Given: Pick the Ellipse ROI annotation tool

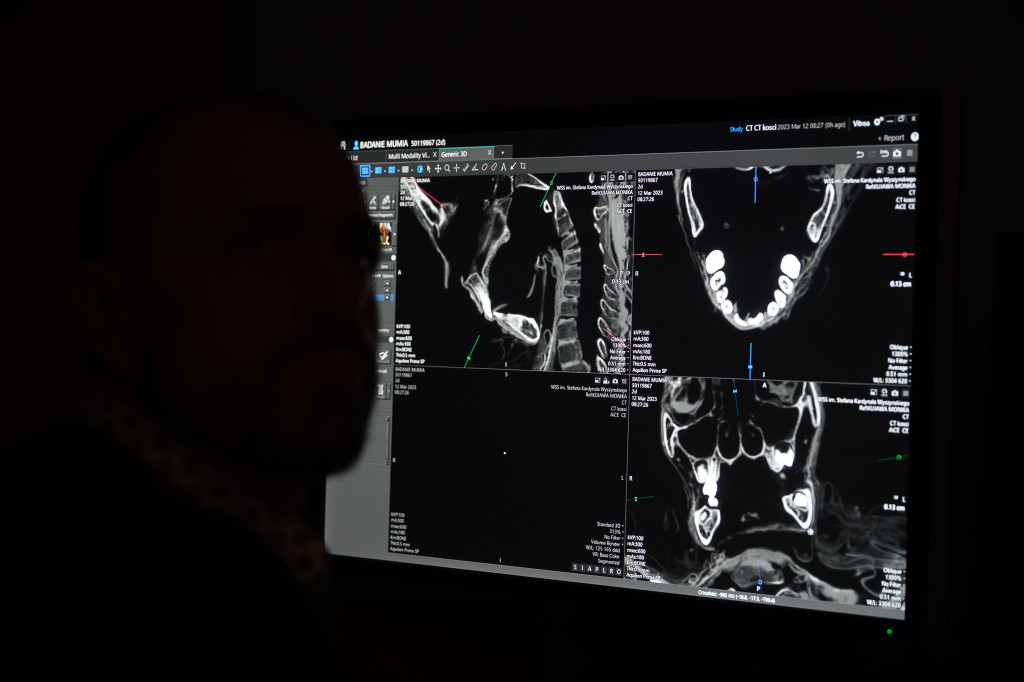Looking at the screenshot, I should click(484, 169).
